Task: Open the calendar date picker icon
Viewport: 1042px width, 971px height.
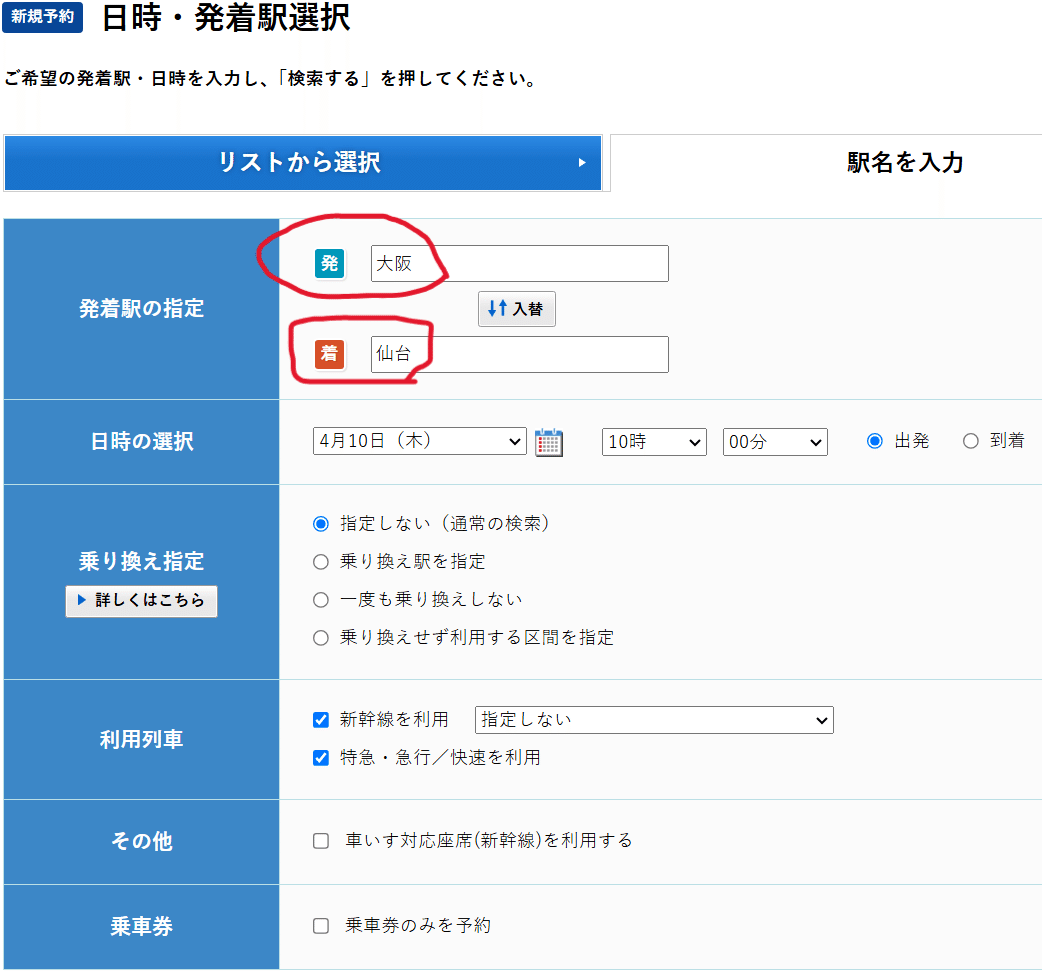Action: click(549, 442)
